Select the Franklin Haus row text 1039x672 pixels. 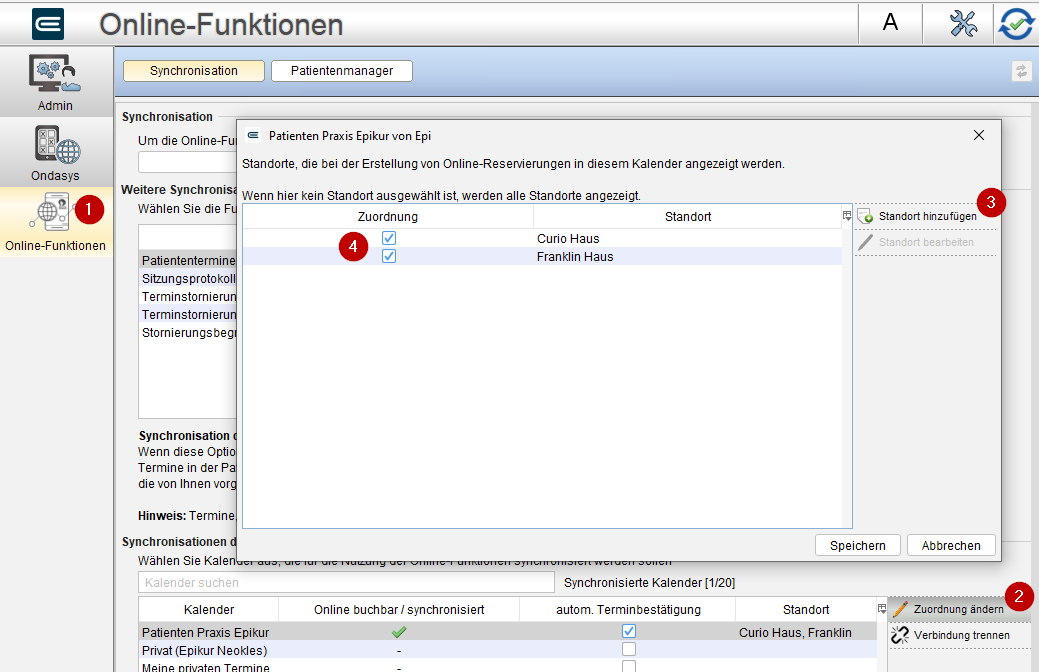click(x=575, y=256)
